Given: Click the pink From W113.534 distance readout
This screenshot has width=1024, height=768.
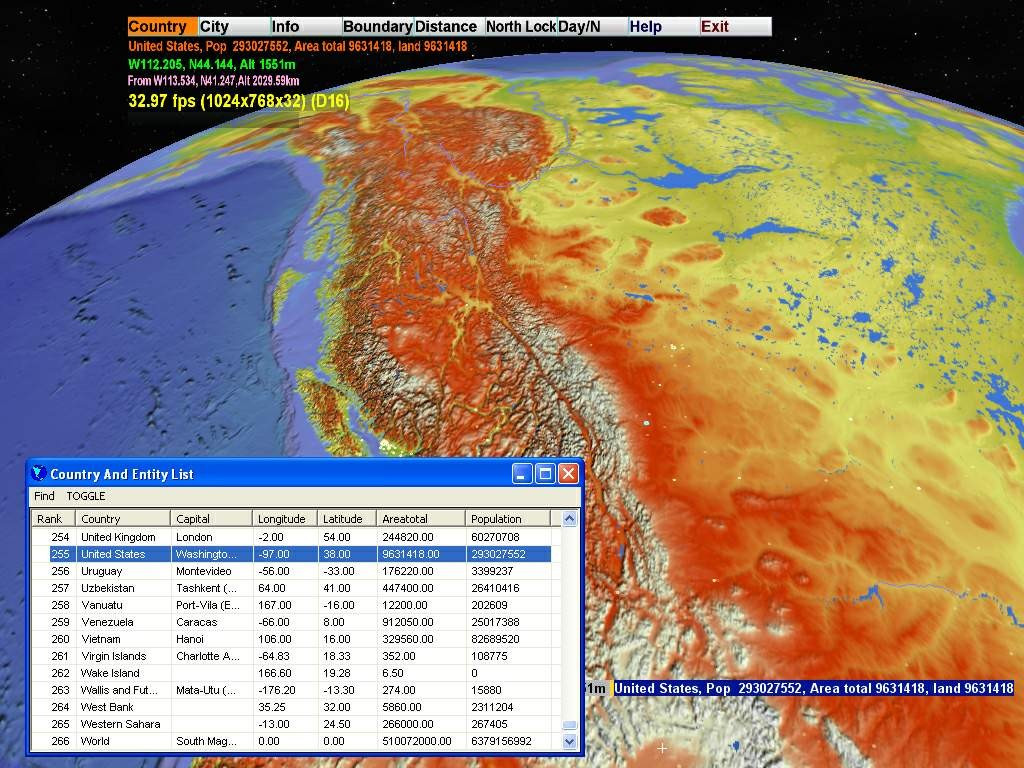Looking at the screenshot, I should pyautogui.click(x=213, y=81).
